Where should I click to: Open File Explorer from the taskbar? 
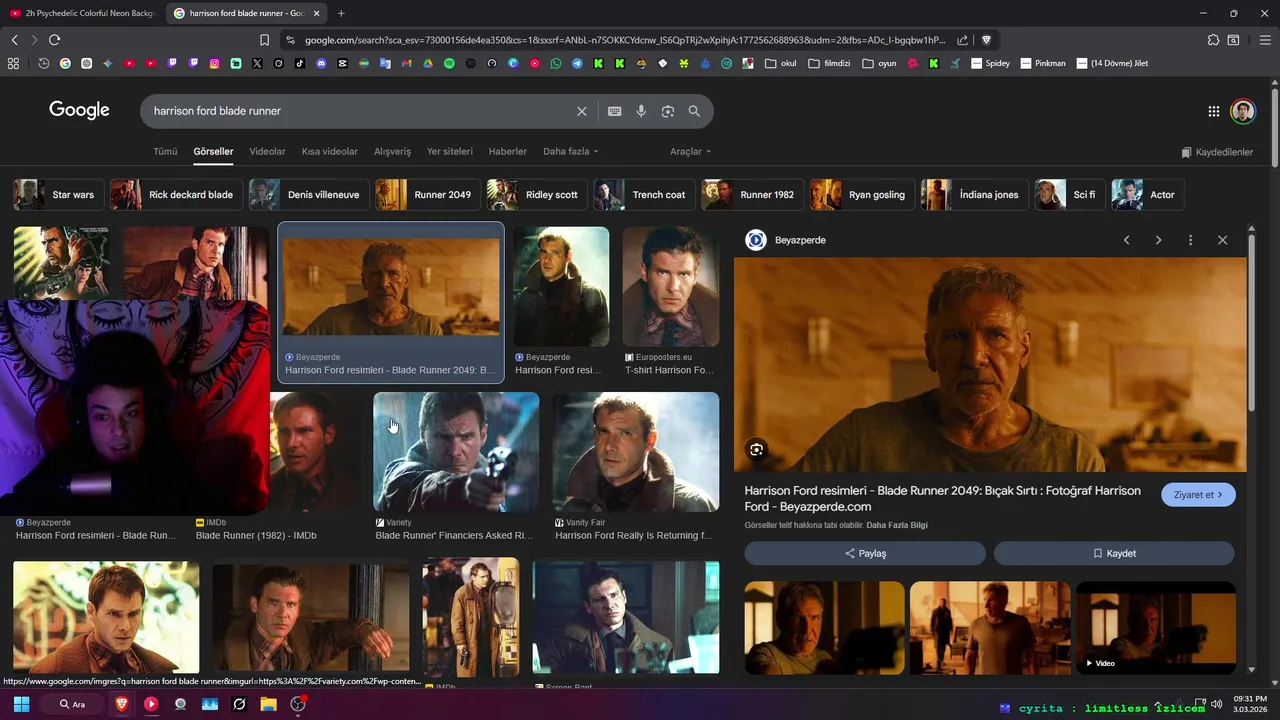coord(268,704)
